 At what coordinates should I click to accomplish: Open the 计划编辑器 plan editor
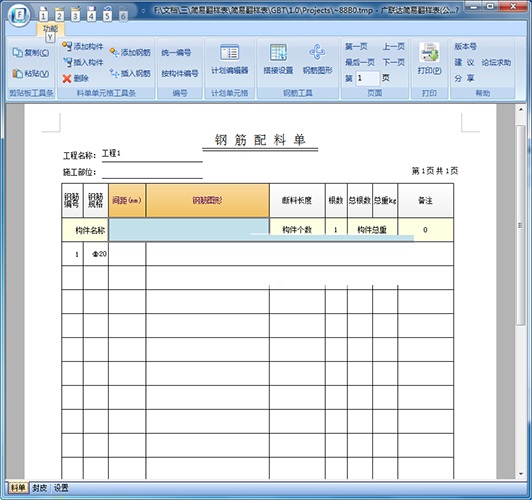point(230,59)
